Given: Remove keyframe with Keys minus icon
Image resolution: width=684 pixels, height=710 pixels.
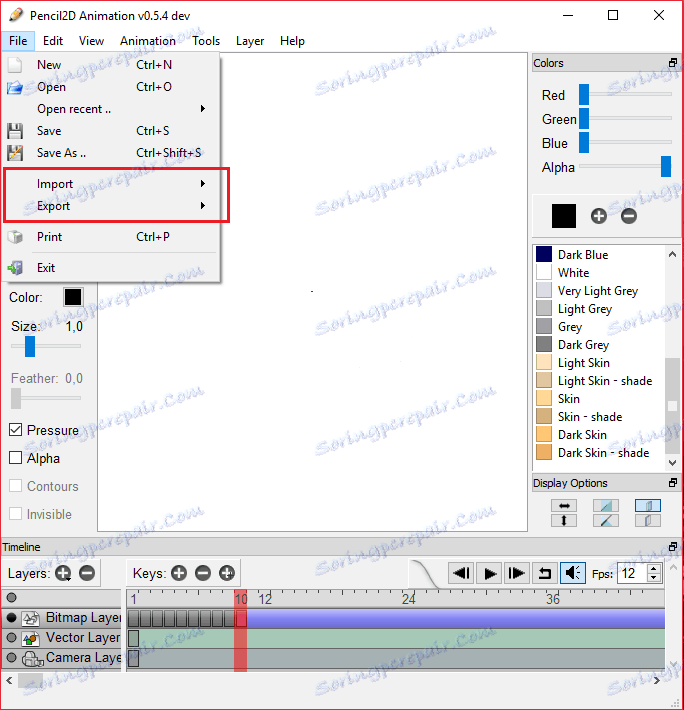Looking at the screenshot, I should 203,573.
